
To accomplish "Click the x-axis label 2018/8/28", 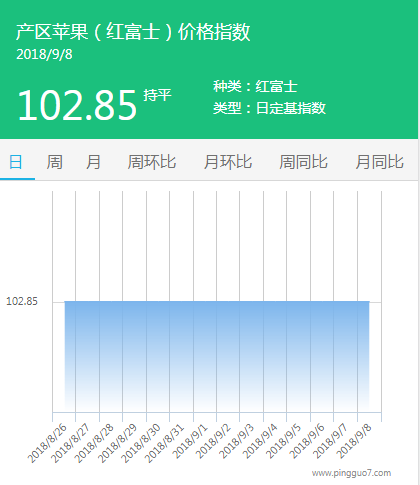I will click(x=94, y=443).
